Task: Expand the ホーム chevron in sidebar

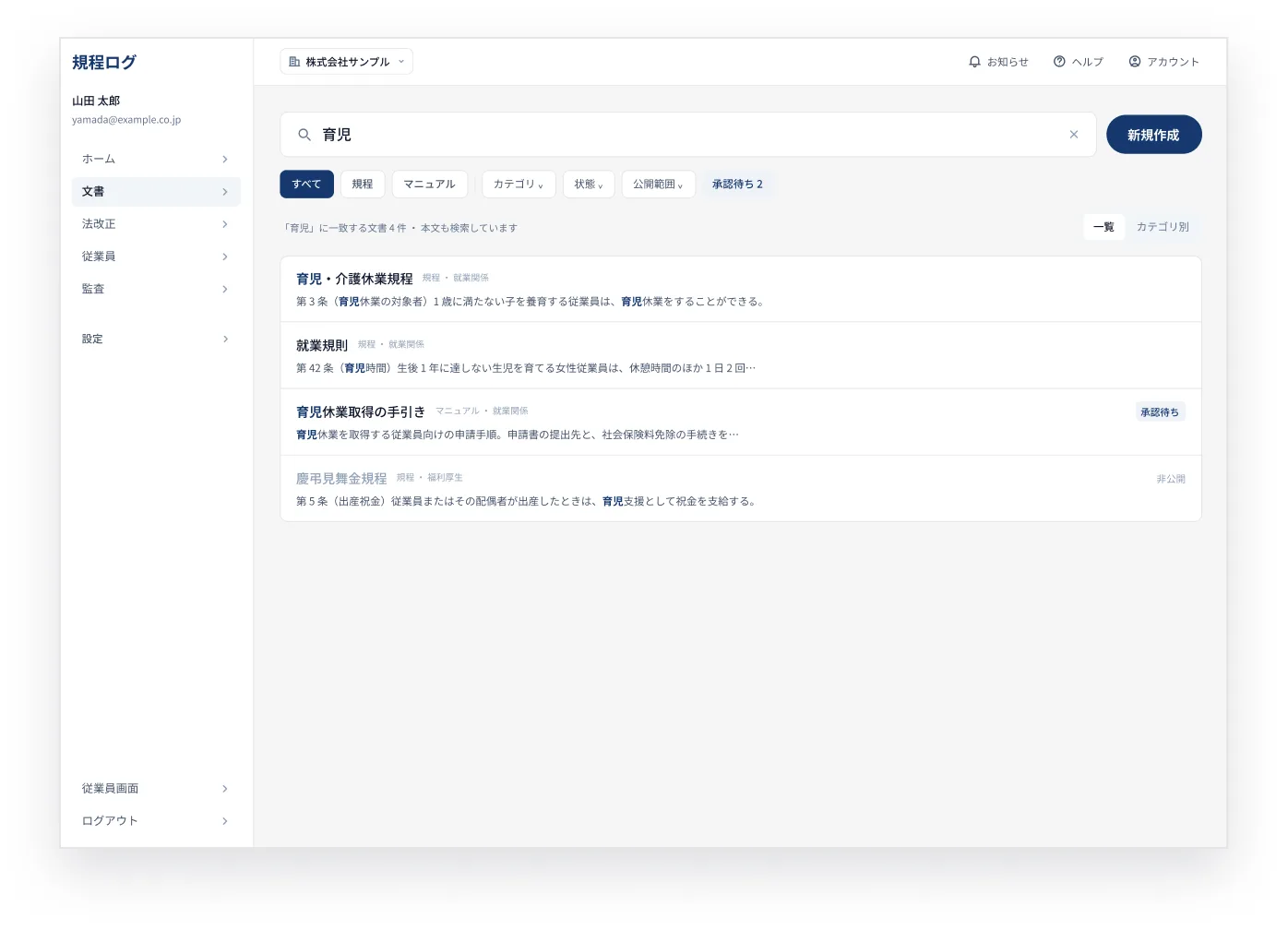Action: (225, 160)
